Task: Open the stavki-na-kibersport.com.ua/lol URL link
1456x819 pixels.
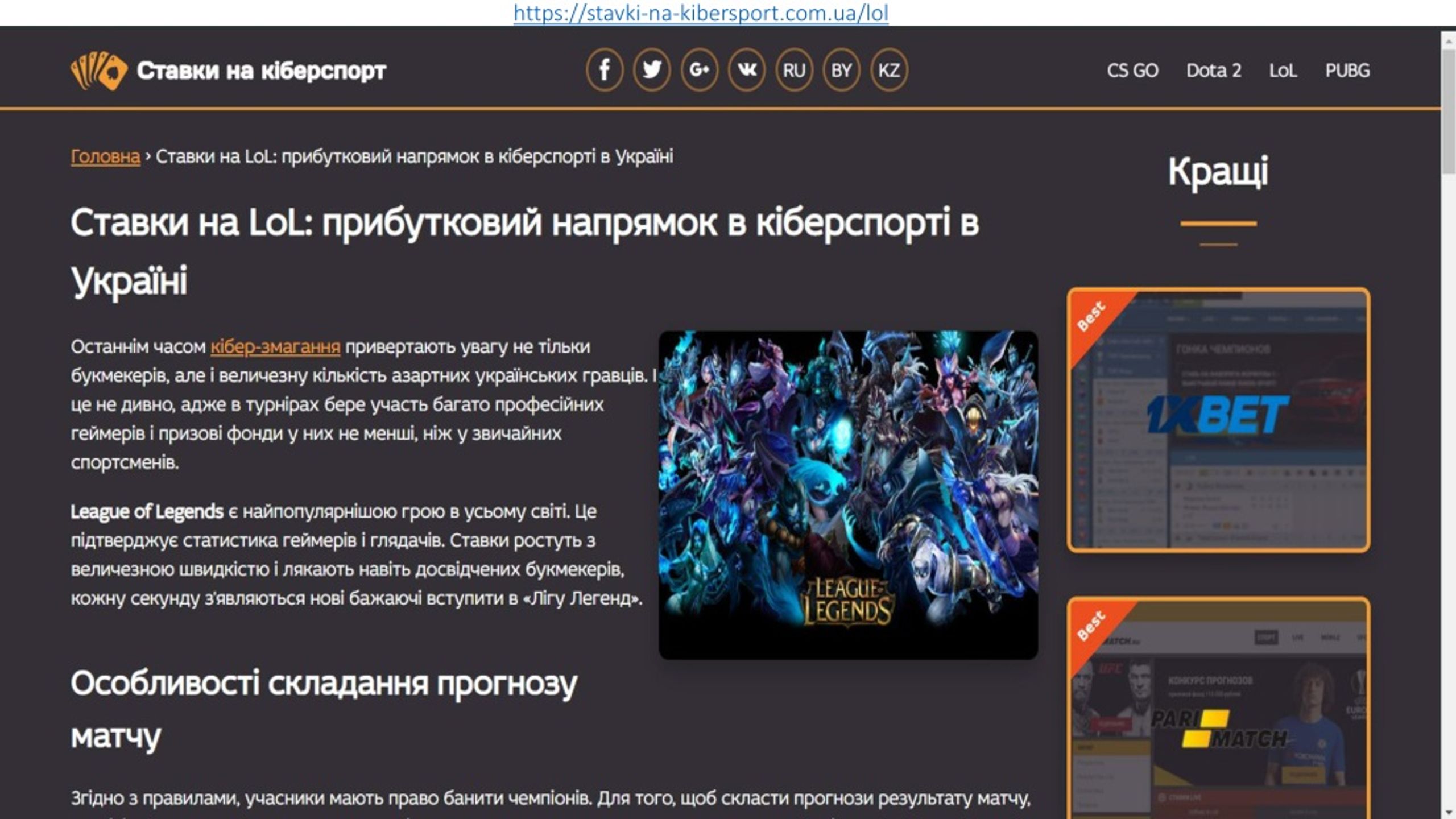Action: click(701, 13)
